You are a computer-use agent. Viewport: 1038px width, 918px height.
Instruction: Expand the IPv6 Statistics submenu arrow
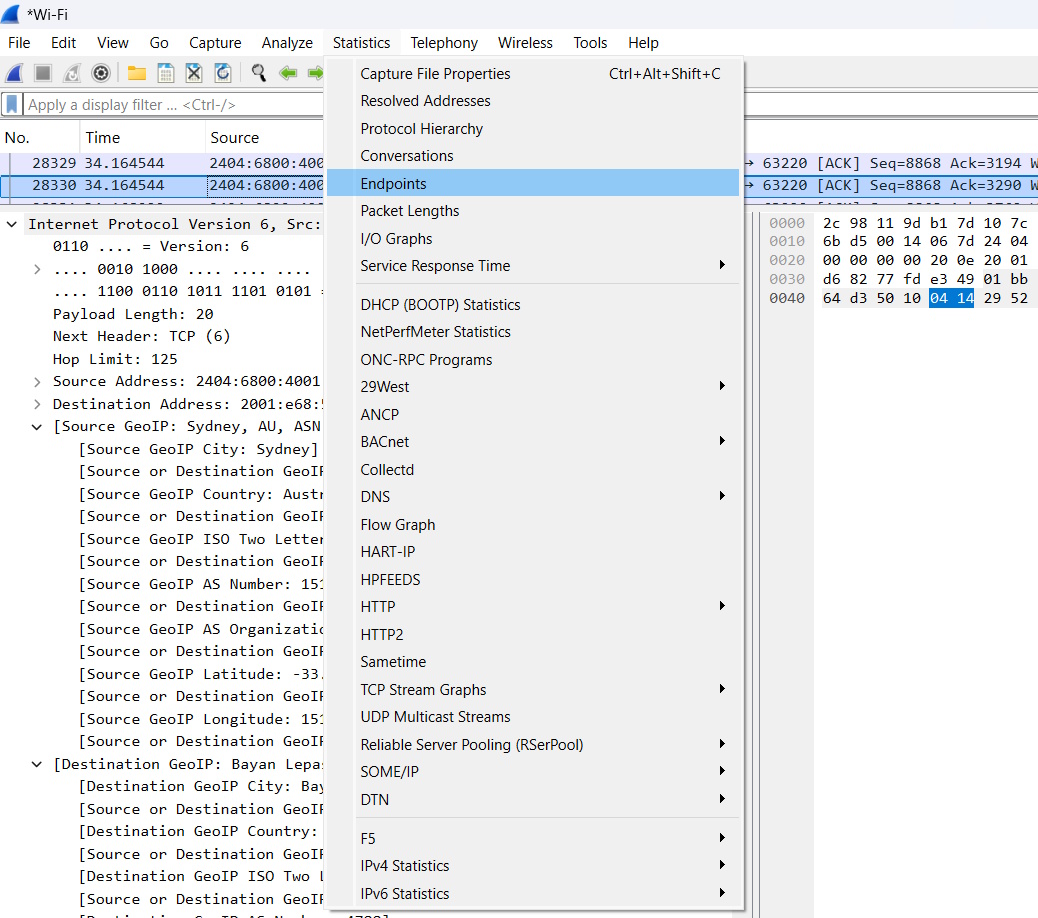coord(722,893)
